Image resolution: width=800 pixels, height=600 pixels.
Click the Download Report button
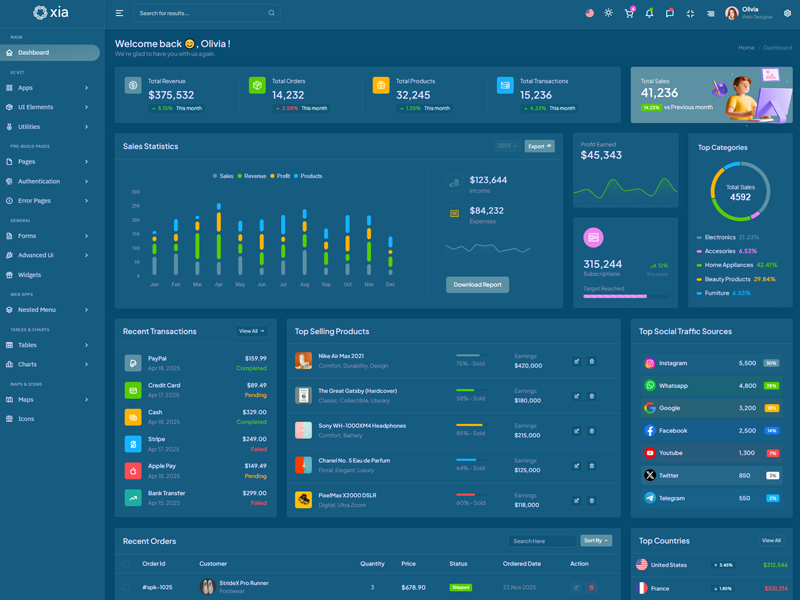(477, 285)
